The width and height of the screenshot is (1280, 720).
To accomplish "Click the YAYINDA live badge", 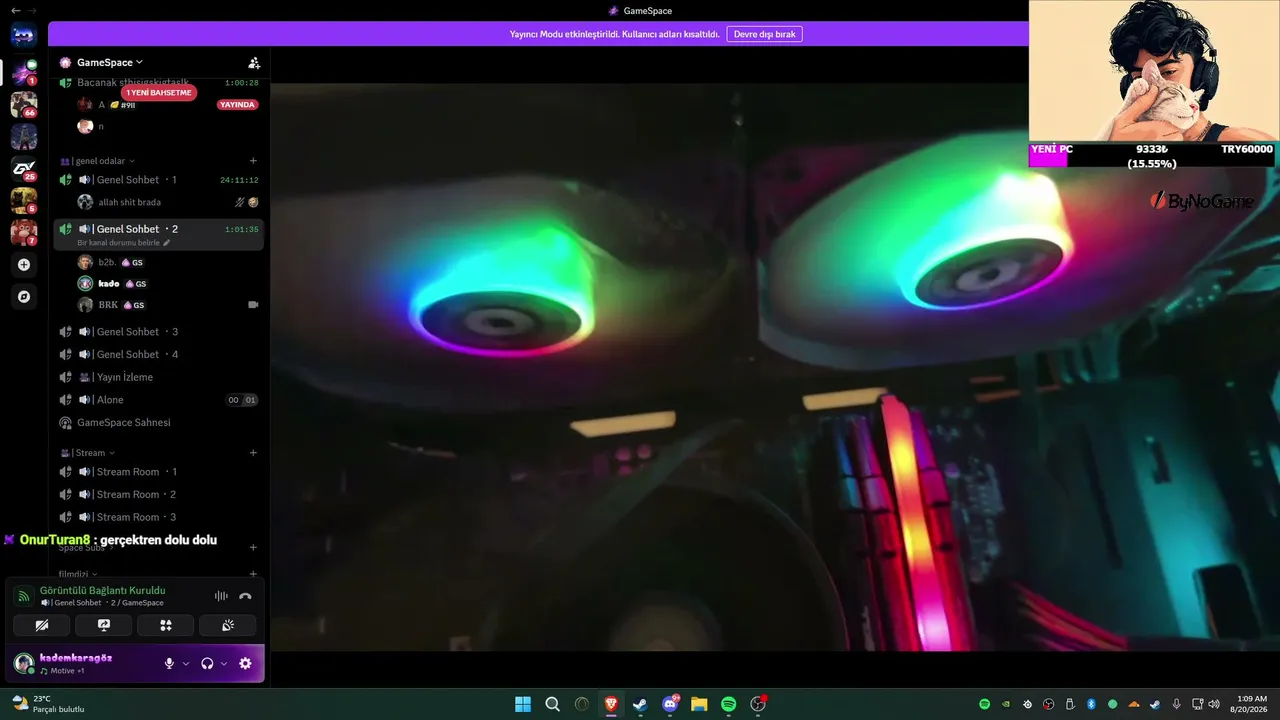I will [237, 105].
